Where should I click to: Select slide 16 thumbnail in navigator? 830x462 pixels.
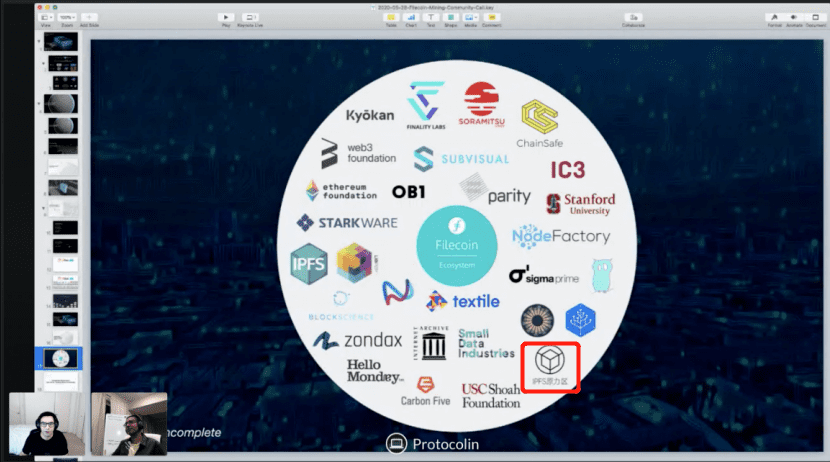click(x=65, y=337)
